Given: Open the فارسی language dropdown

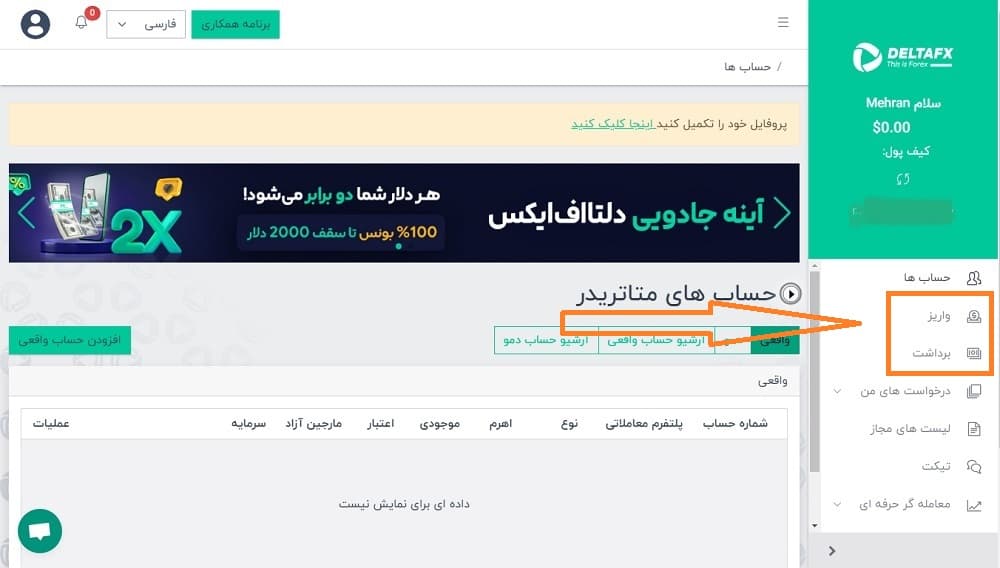Looking at the screenshot, I should (x=146, y=24).
